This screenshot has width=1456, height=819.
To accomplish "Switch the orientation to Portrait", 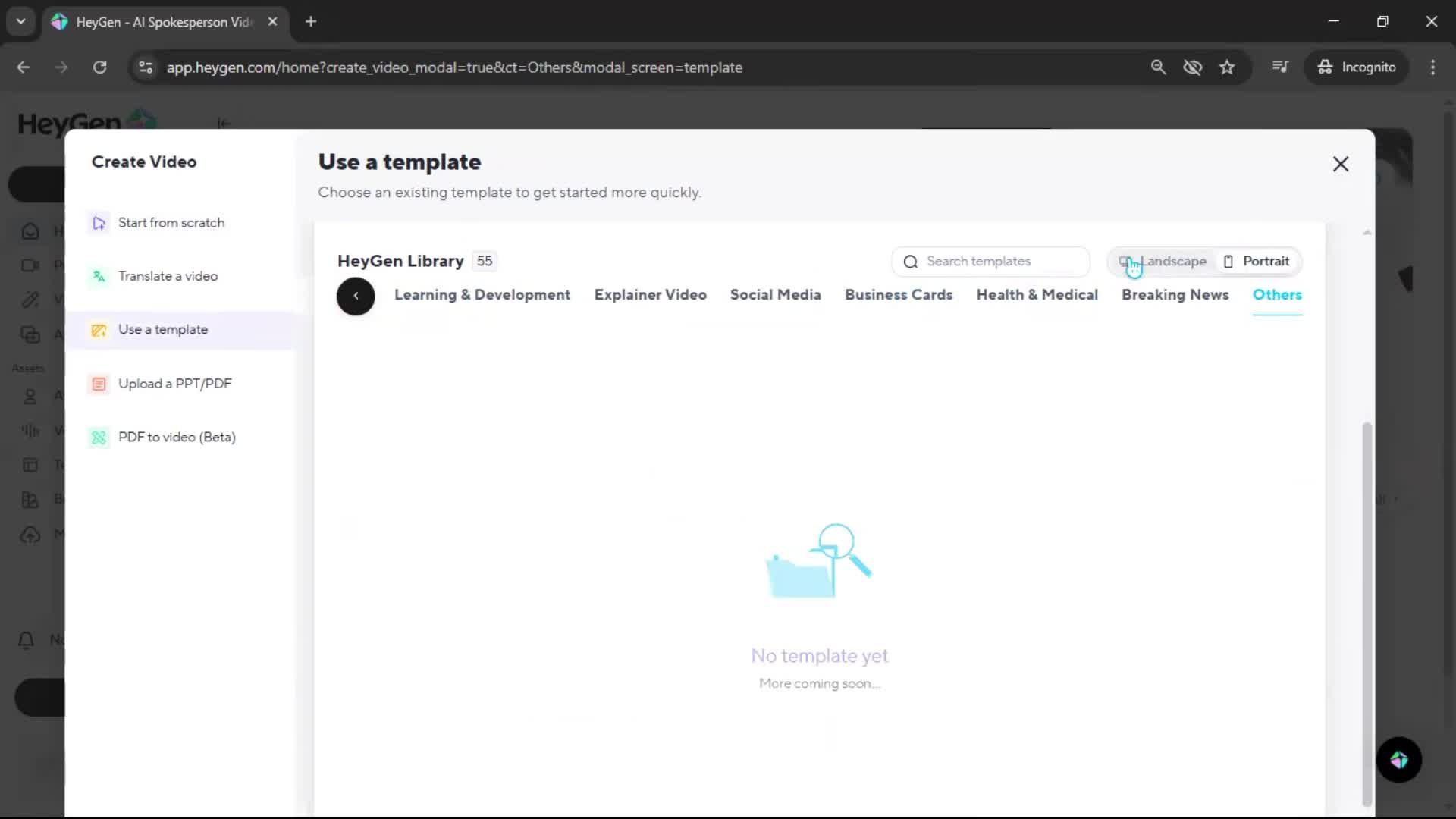I will pyautogui.click(x=1257, y=262).
